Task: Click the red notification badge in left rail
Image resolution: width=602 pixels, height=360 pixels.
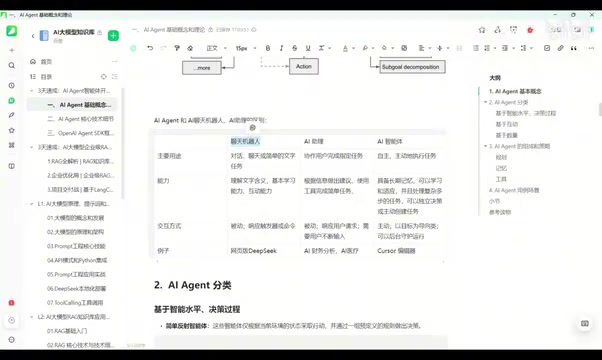Action: 12,303
